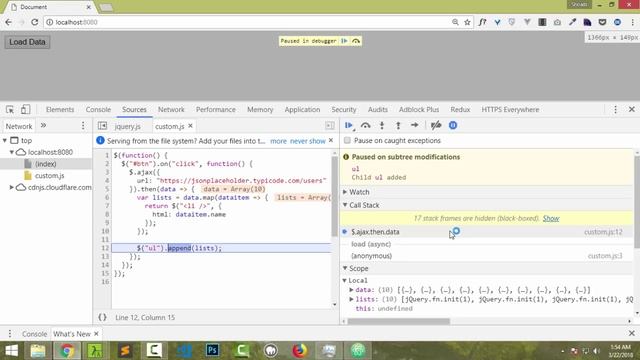The height and width of the screenshot is (360, 640).
Task: Show hidden black-boxed stack frames
Action: tap(551, 218)
